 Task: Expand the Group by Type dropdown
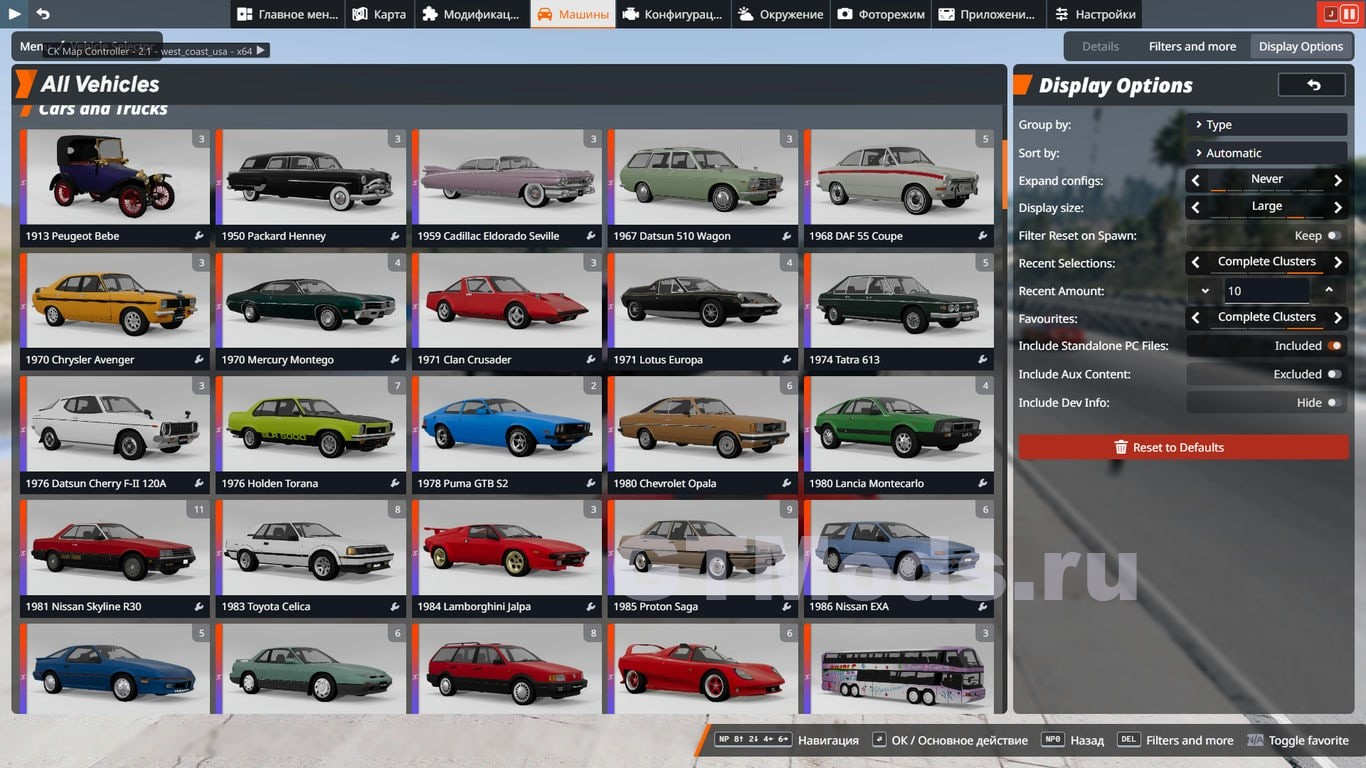[x=1267, y=125]
